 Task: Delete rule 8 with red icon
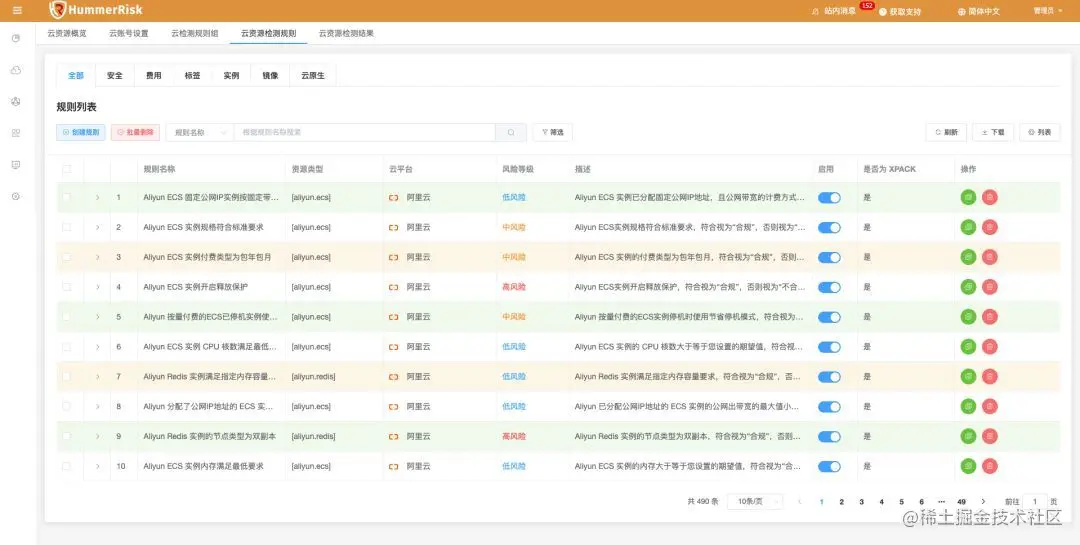pyautogui.click(x=990, y=407)
